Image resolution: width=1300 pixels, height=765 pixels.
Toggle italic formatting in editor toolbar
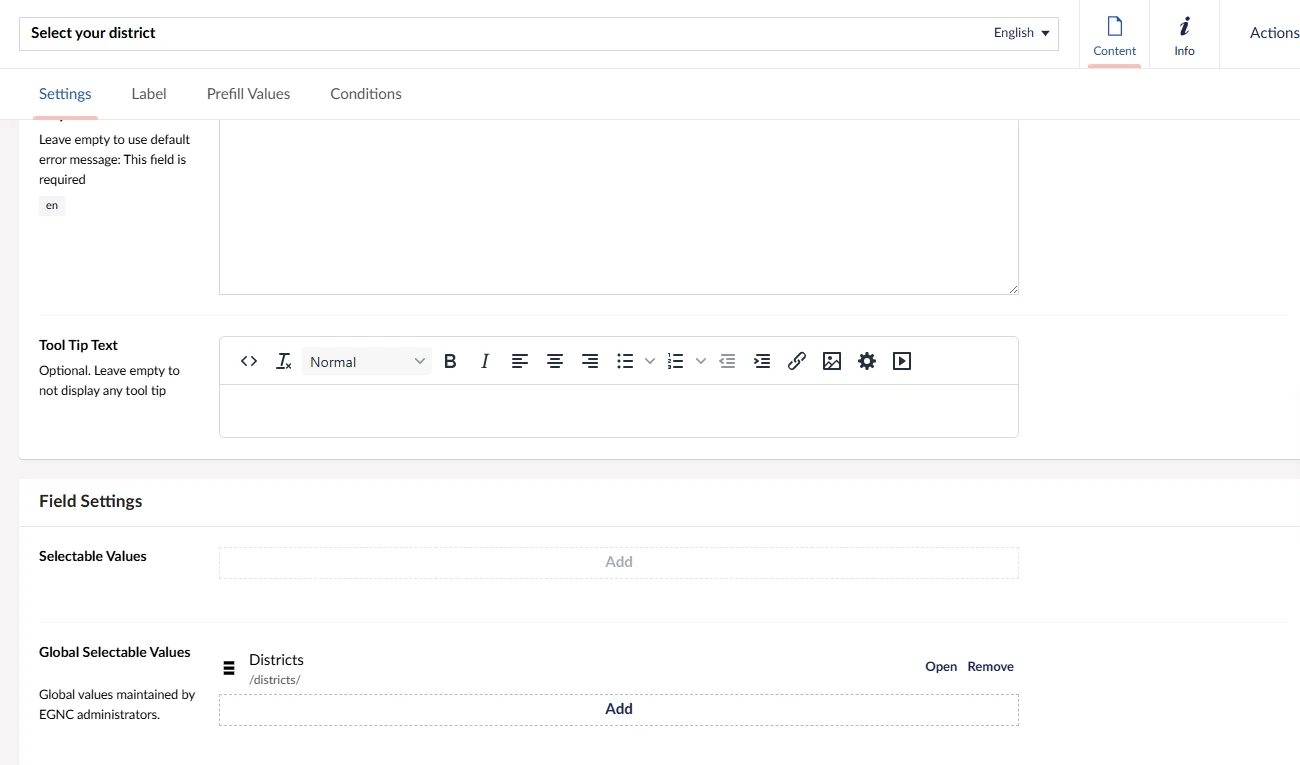click(485, 361)
